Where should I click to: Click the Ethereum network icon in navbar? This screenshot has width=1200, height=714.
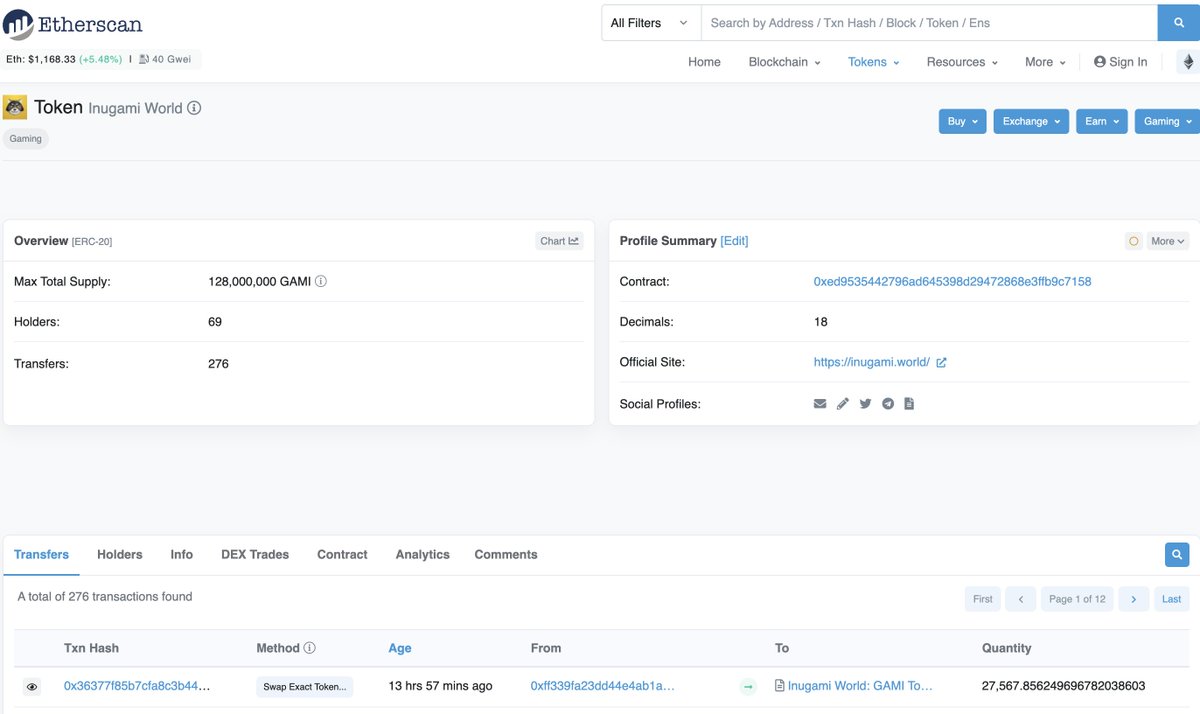(1188, 62)
